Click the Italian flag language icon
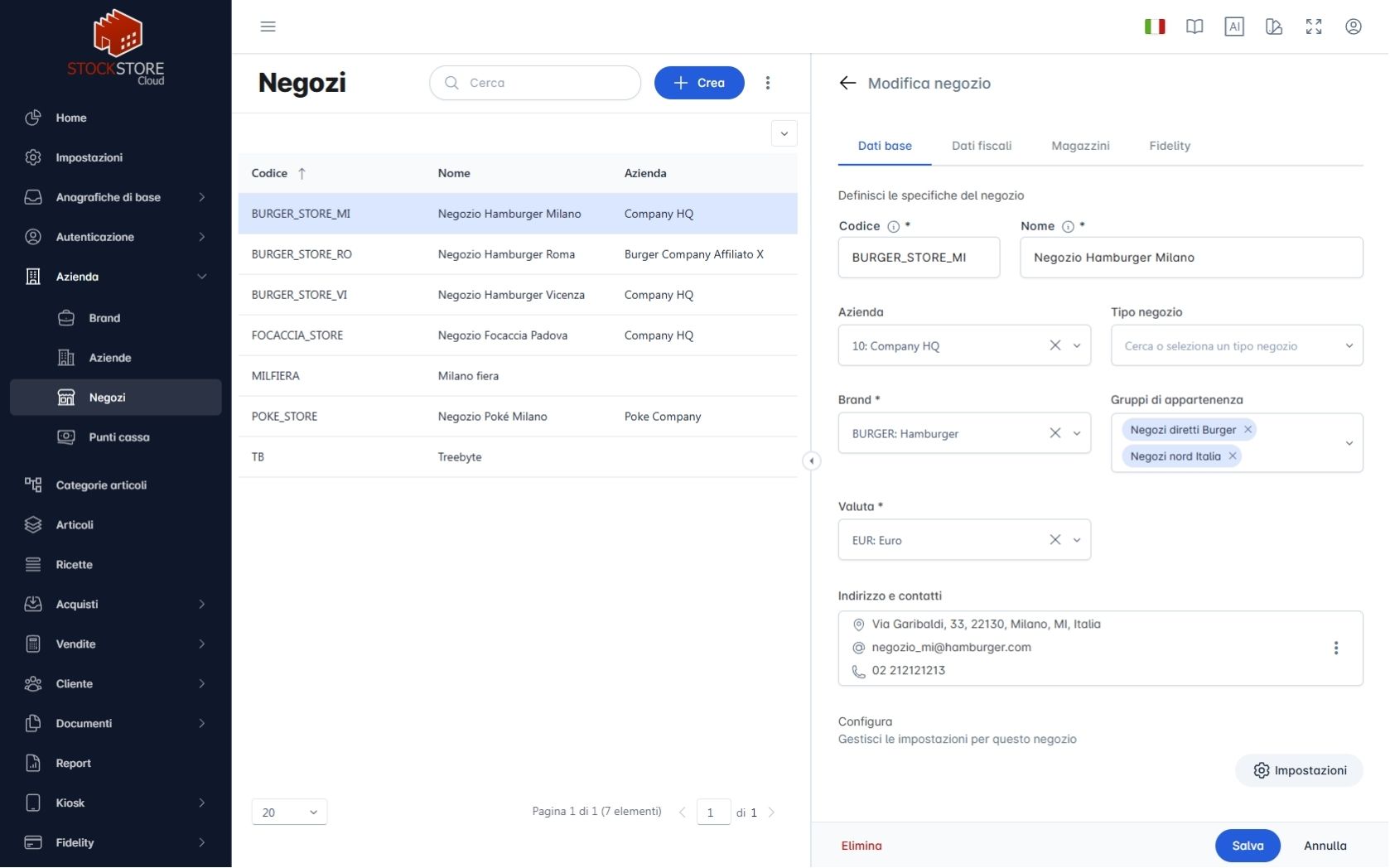The height and width of the screenshot is (868, 1390). click(1155, 27)
